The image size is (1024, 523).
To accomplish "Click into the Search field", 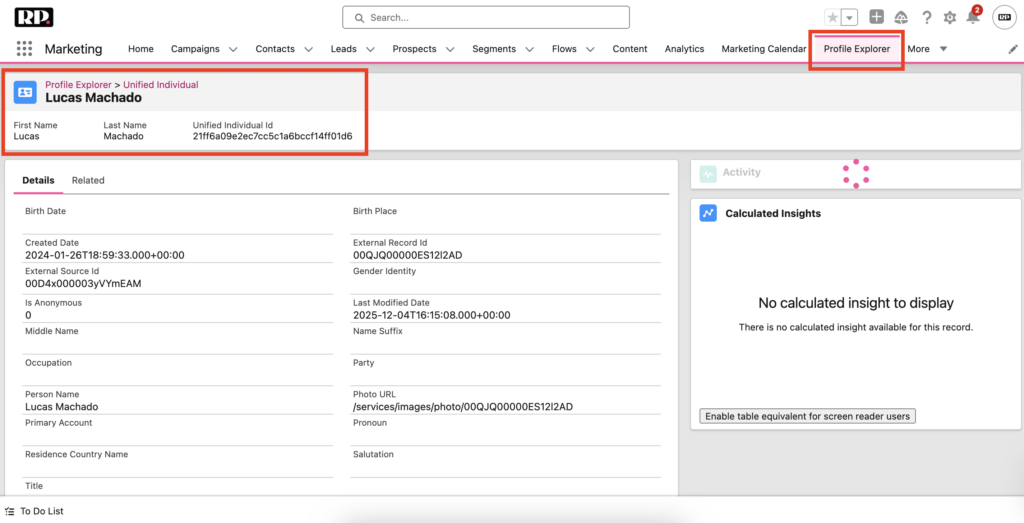I will [x=486, y=18].
